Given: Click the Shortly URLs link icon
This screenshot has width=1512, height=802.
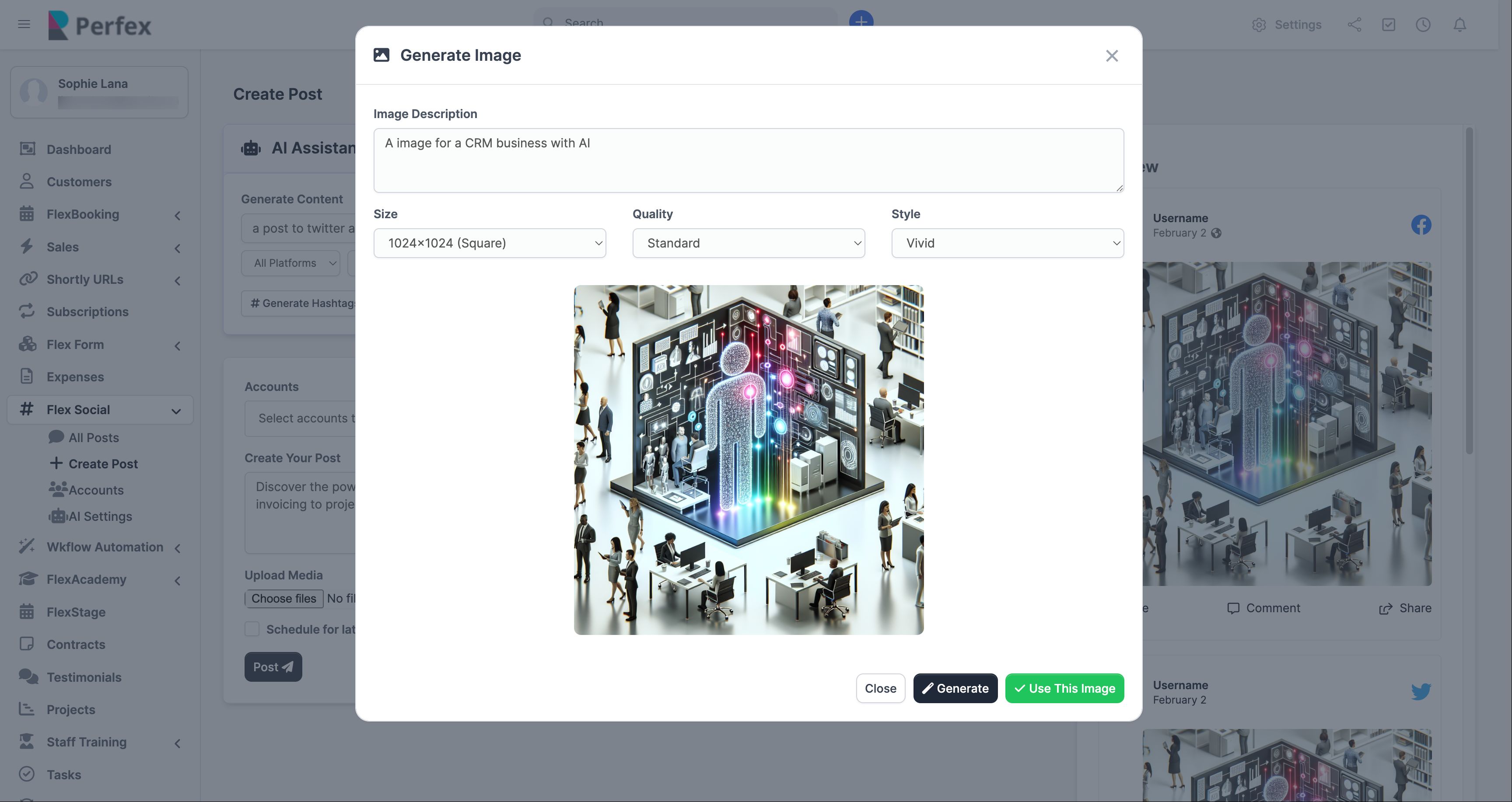Looking at the screenshot, I should pyautogui.click(x=28, y=279).
